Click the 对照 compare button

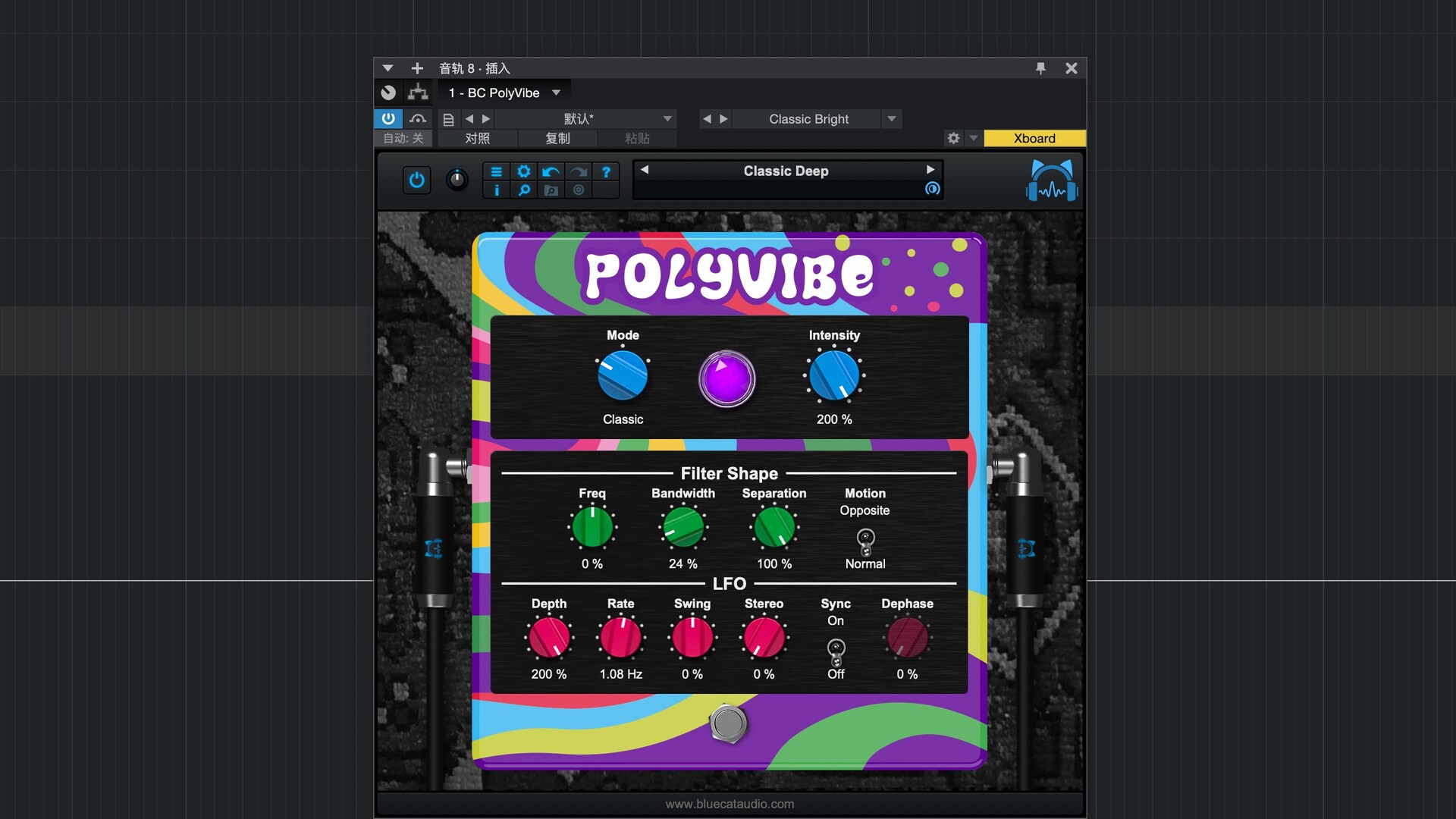click(477, 138)
